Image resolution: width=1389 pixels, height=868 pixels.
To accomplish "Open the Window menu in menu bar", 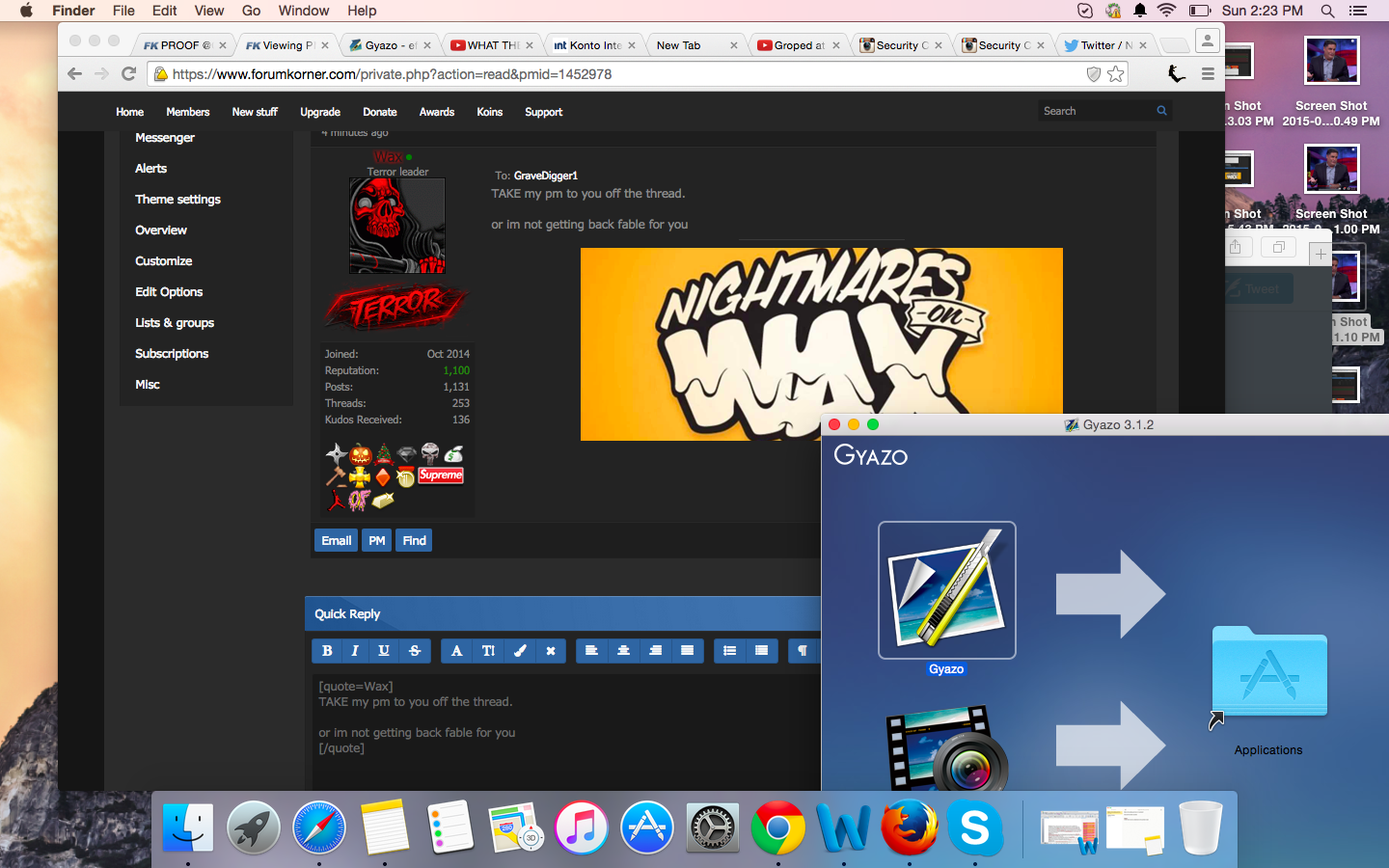I will (304, 11).
